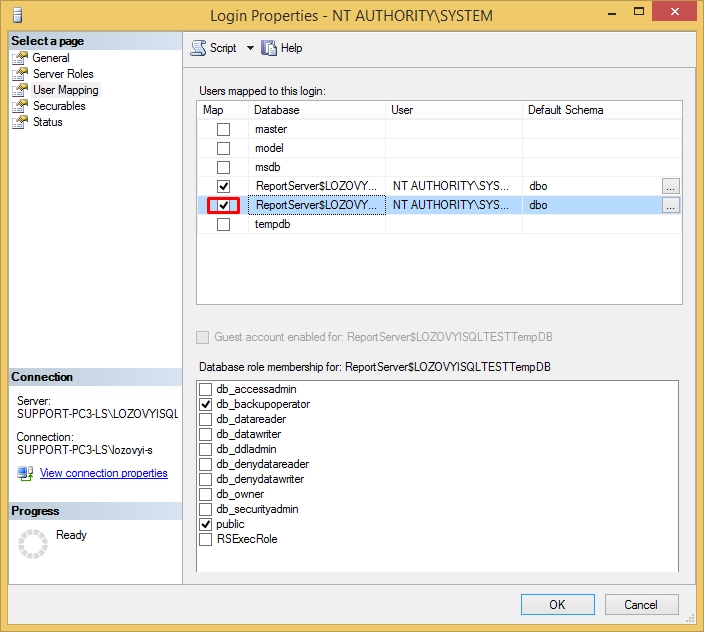Check the Map box for model
The height and width of the screenshot is (632, 704).
(223, 148)
